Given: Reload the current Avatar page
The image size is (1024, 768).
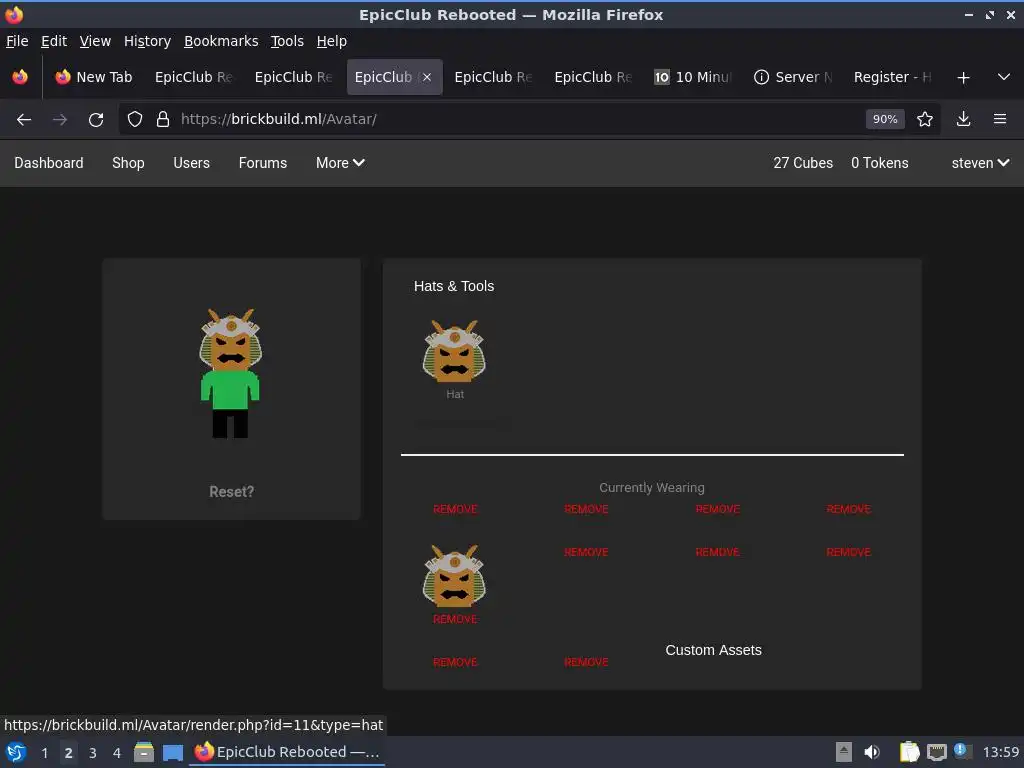Looking at the screenshot, I should pos(96,120).
